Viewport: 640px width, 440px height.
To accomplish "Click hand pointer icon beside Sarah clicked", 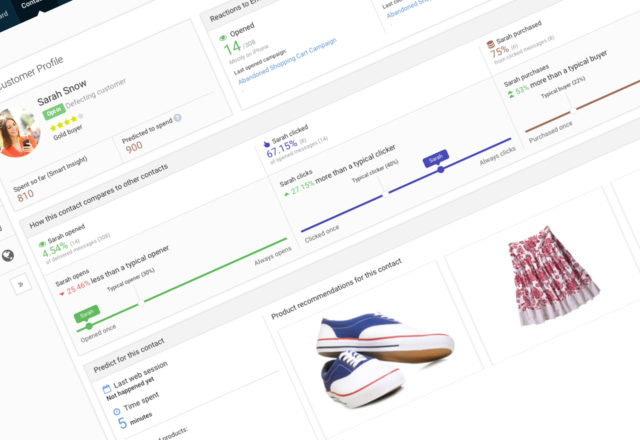I will click(x=267, y=144).
